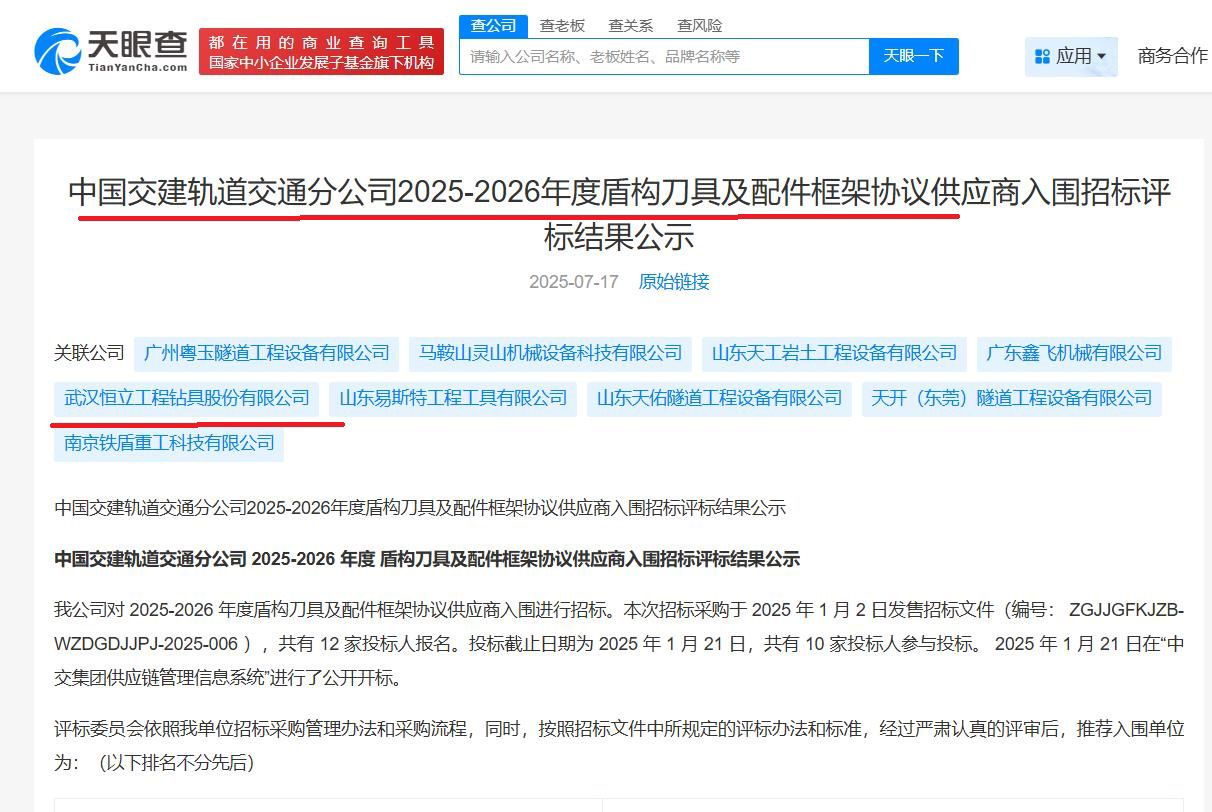Open 广东鑫飞机械有限公司 company tag
The image size is (1212, 812).
(x=1074, y=353)
